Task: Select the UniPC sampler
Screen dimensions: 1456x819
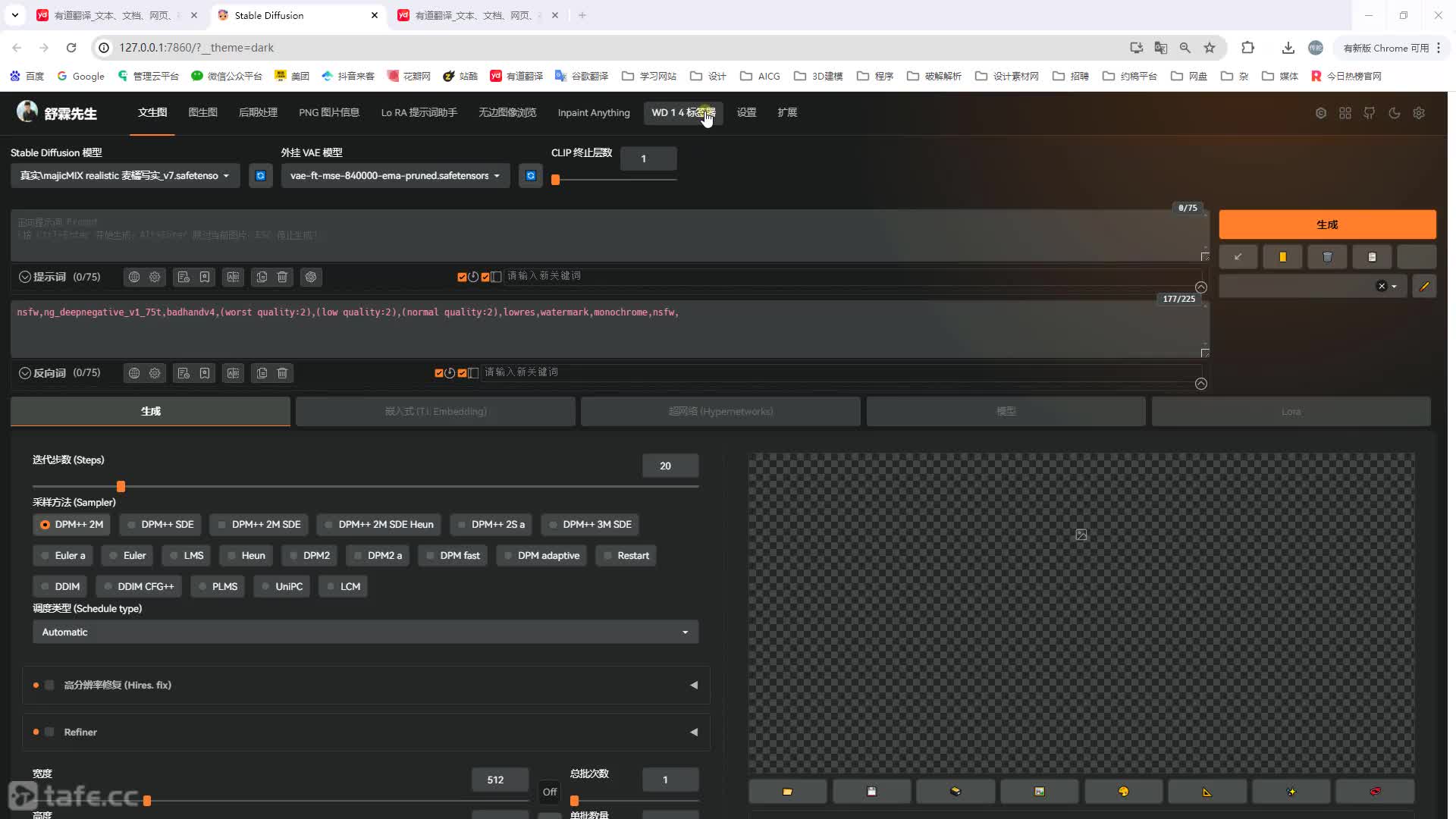Action: coord(281,586)
